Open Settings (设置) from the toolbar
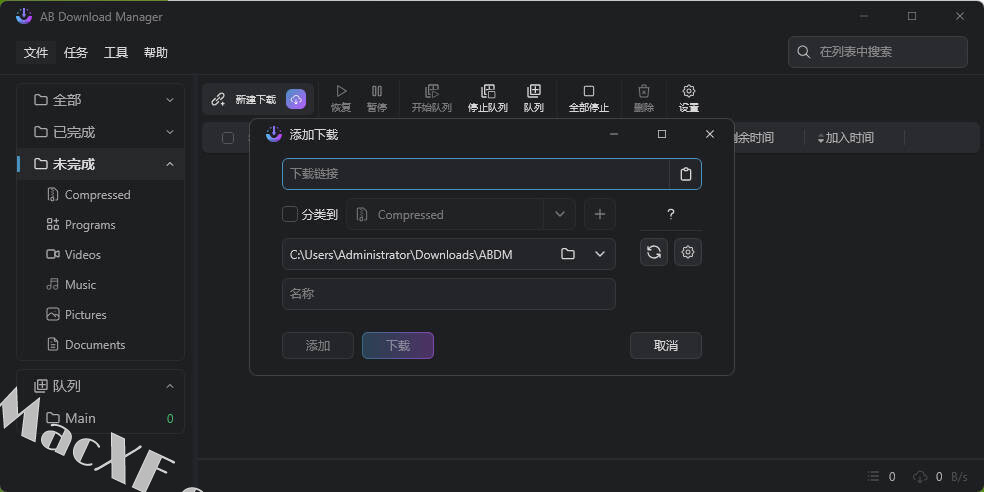984x492 pixels. 688,92
